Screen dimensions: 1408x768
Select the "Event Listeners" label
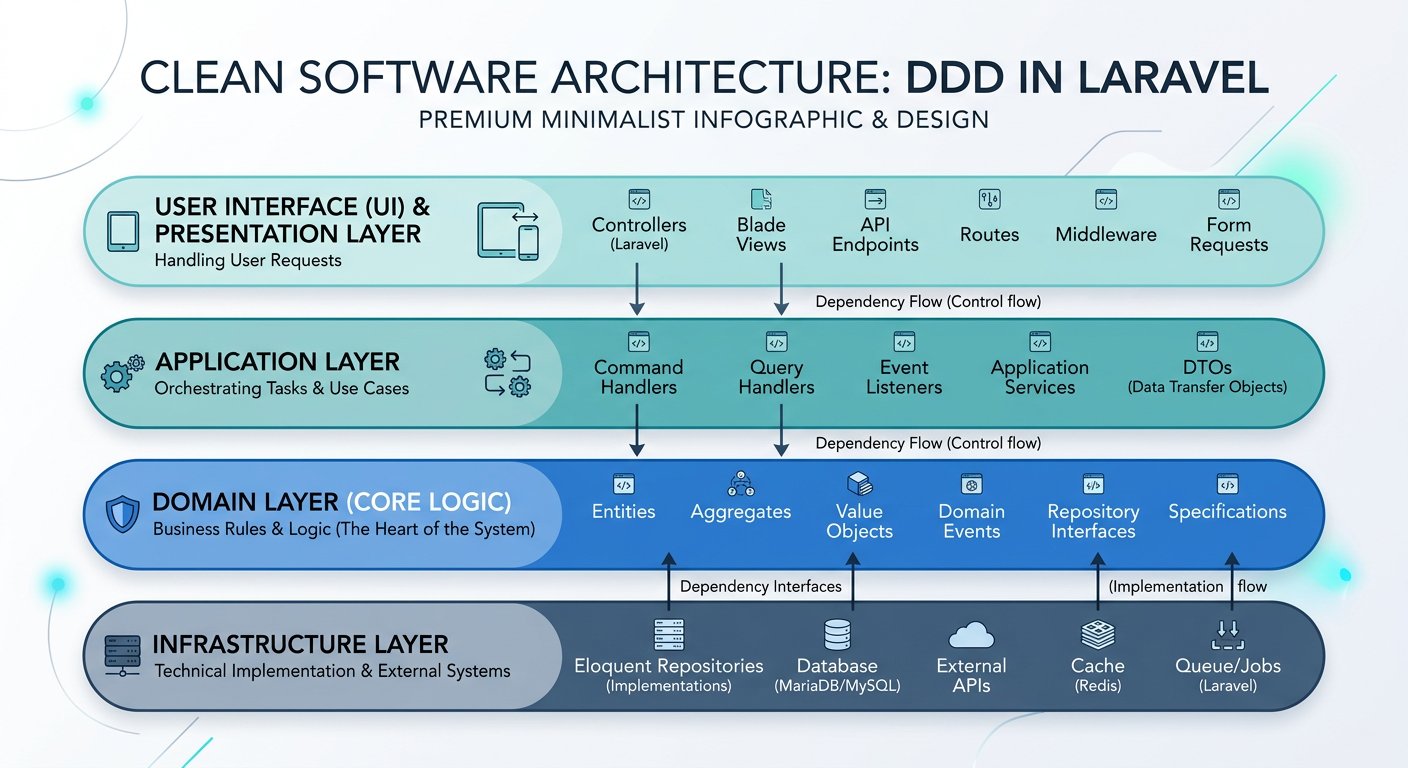coord(904,377)
